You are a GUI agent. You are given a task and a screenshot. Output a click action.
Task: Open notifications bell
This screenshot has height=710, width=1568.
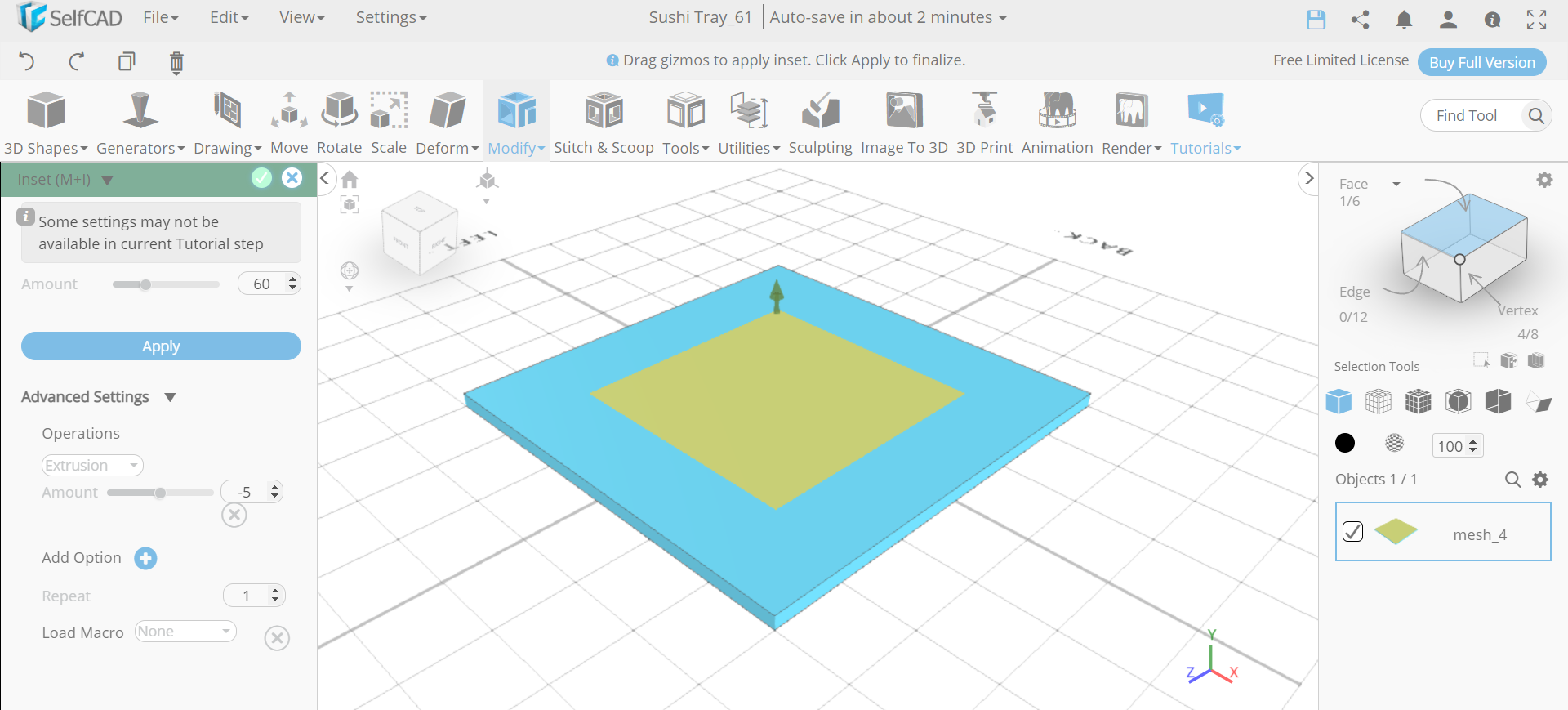tap(1404, 19)
